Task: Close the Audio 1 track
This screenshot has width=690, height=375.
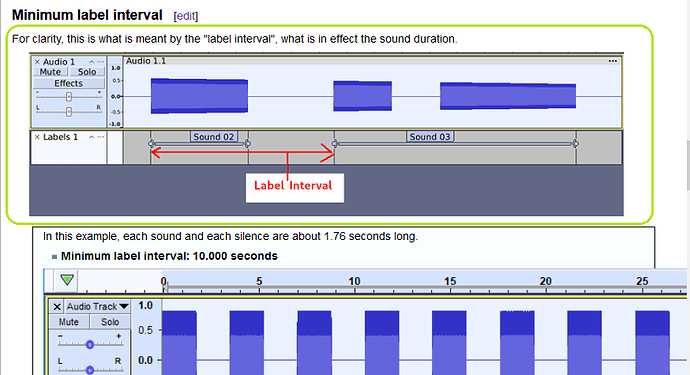Action: click(x=37, y=62)
